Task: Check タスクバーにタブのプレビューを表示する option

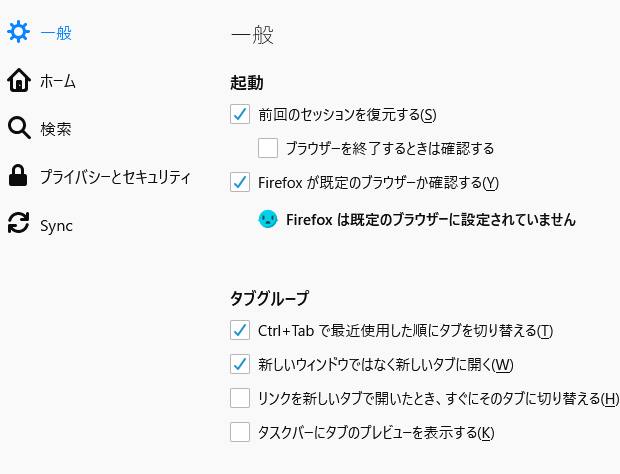Action: click(240, 432)
